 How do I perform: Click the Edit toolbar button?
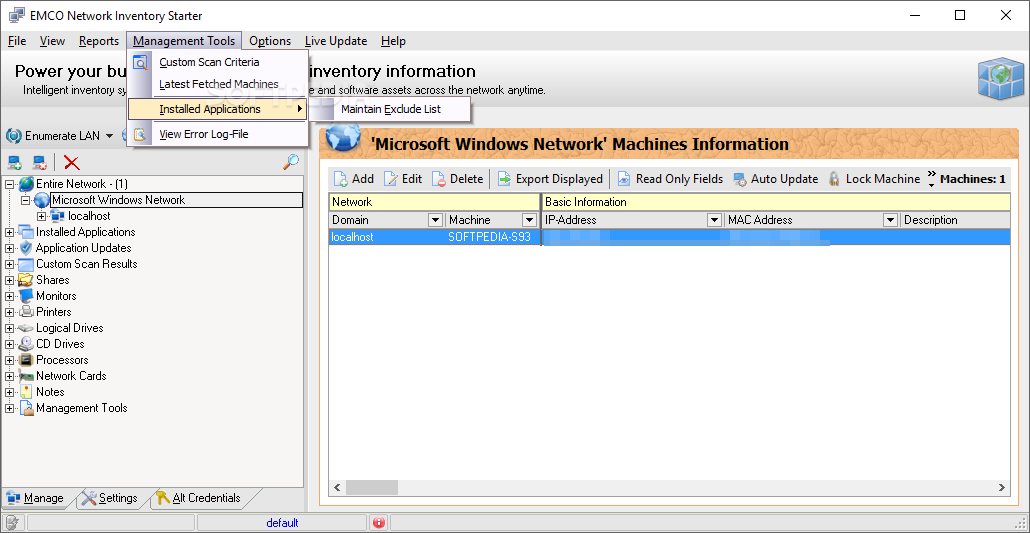tap(403, 179)
